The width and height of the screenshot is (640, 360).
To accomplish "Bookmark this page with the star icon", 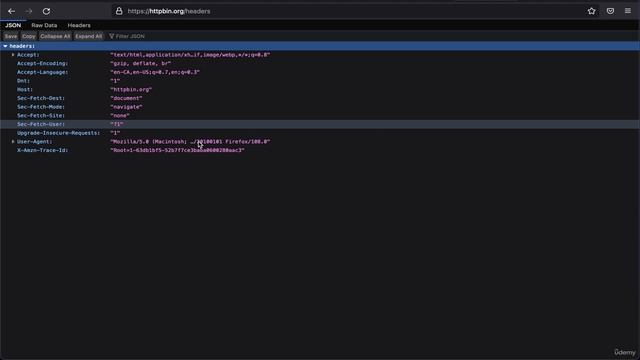I will [x=591, y=11].
